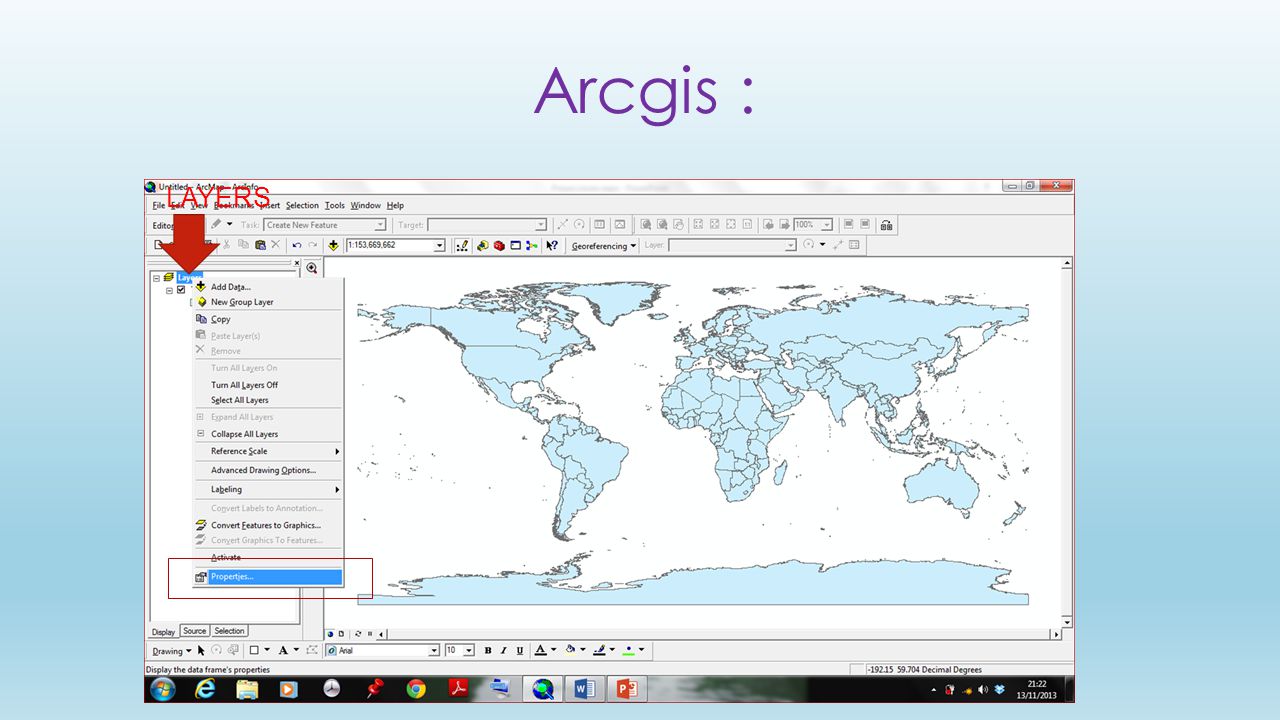
Task: Switch to the Source tab
Action: [x=194, y=631]
